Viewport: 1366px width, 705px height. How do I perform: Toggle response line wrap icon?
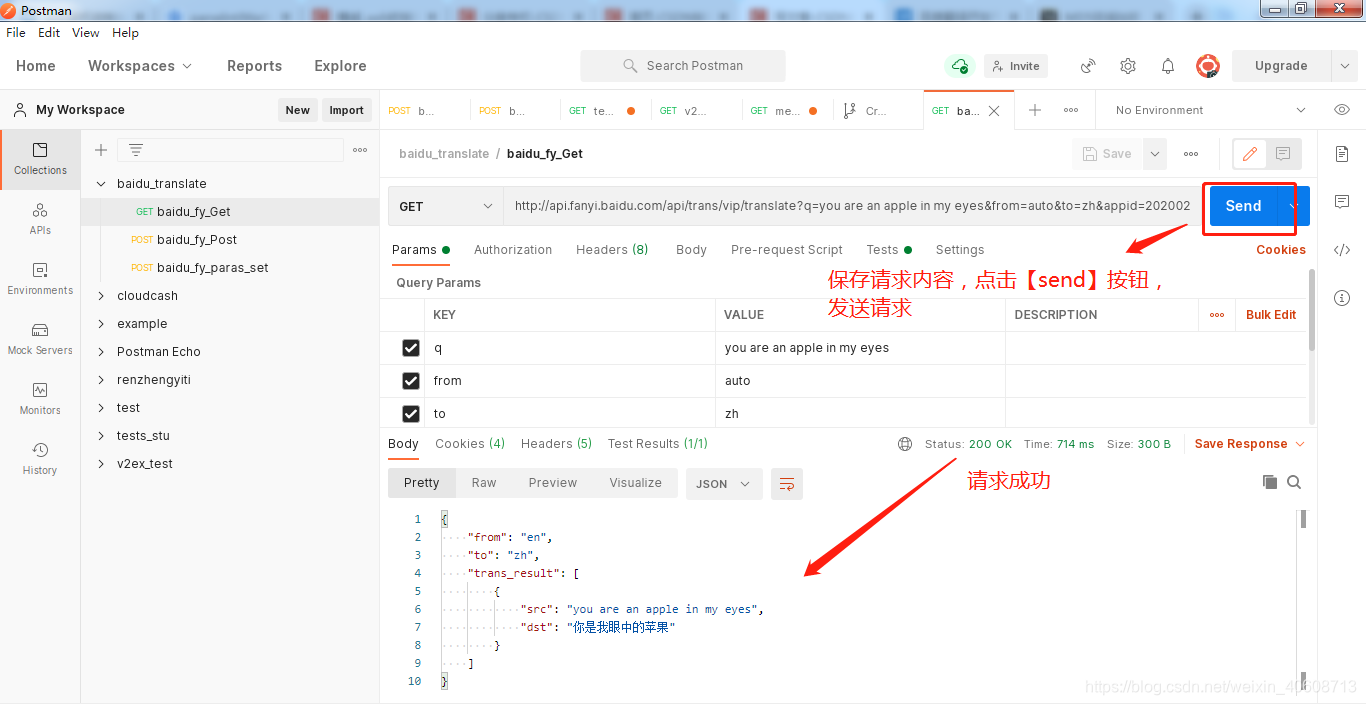tap(787, 484)
